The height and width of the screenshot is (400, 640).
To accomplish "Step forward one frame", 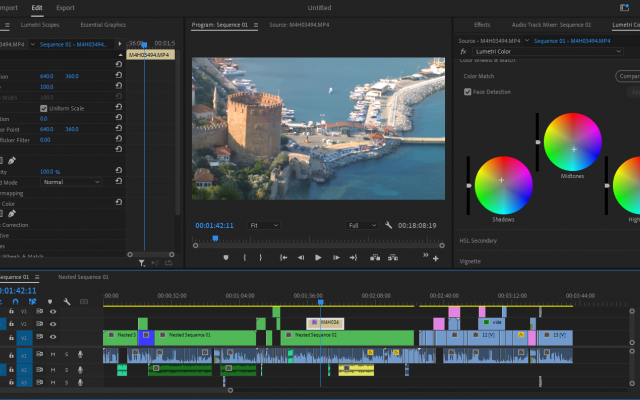I will tap(336, 258).
